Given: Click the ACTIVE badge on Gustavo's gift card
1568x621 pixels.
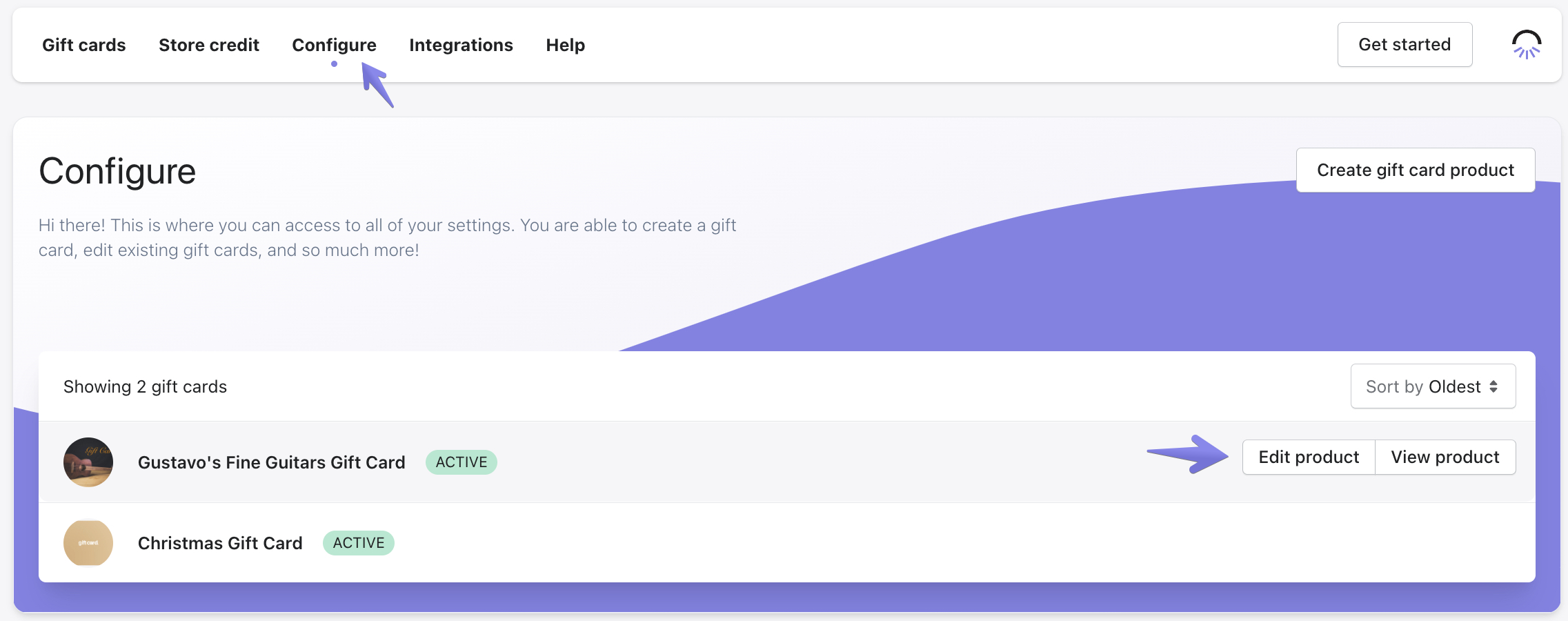Looking at the screenshot, I should (461, 462).
